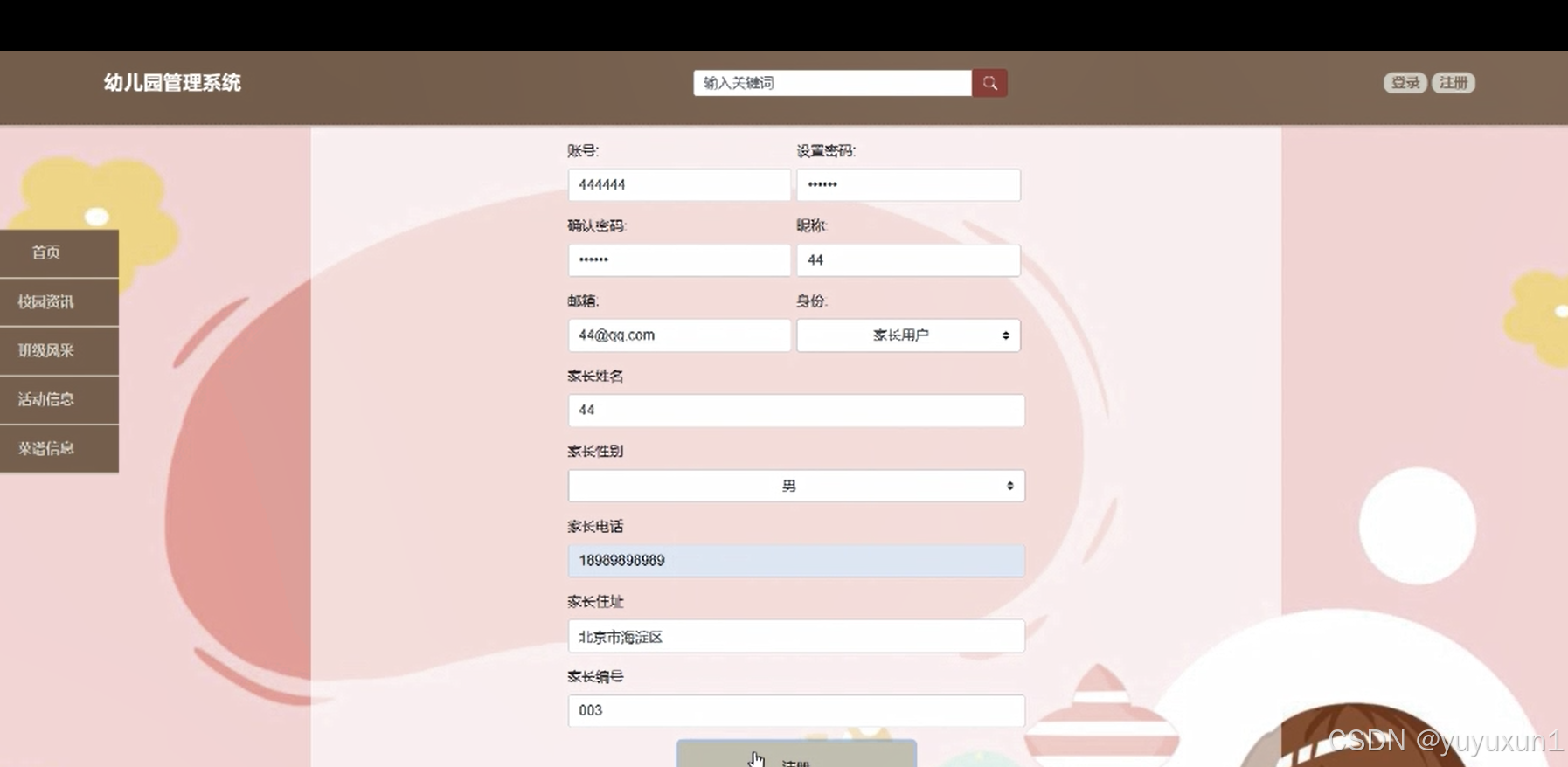
Task: Click the 确认密码 password field
Action: pos(679,260)
